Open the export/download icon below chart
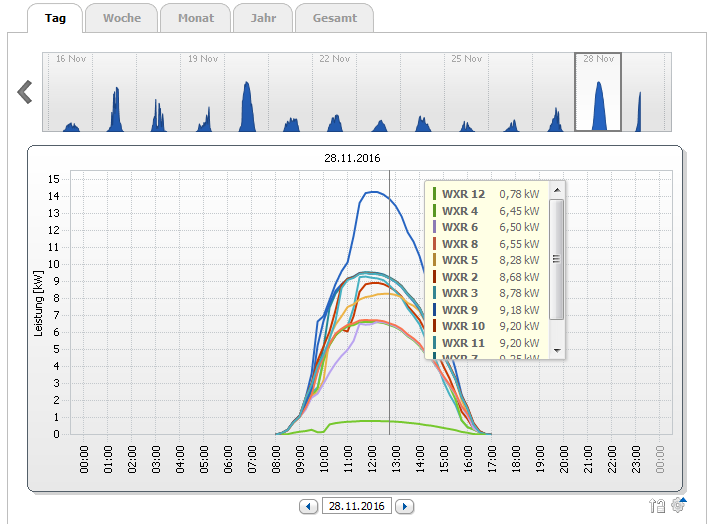Screen dimensions: 711x524 coord(657,505)
